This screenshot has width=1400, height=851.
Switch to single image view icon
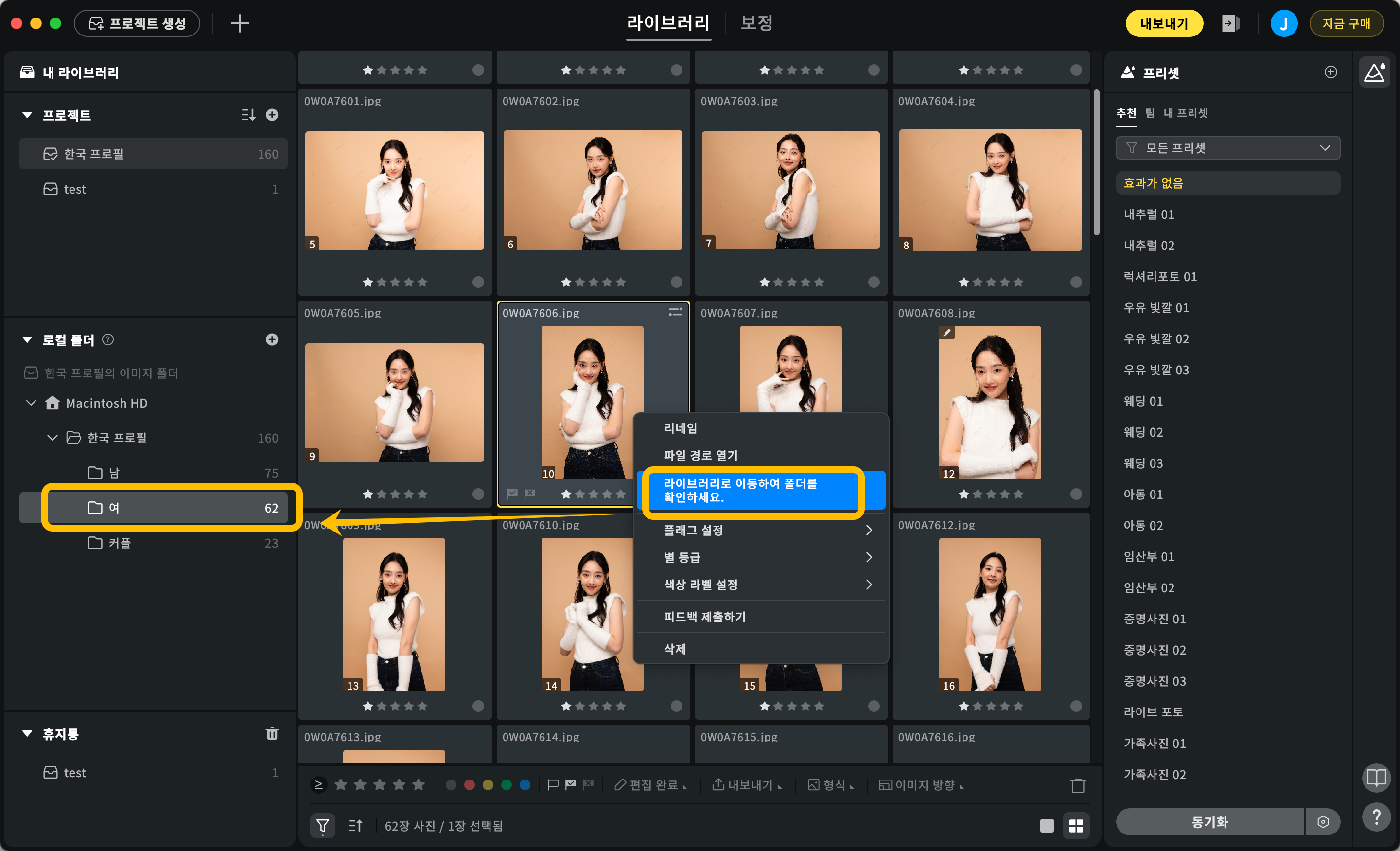pyautogui.click(x=1047, y=825)
